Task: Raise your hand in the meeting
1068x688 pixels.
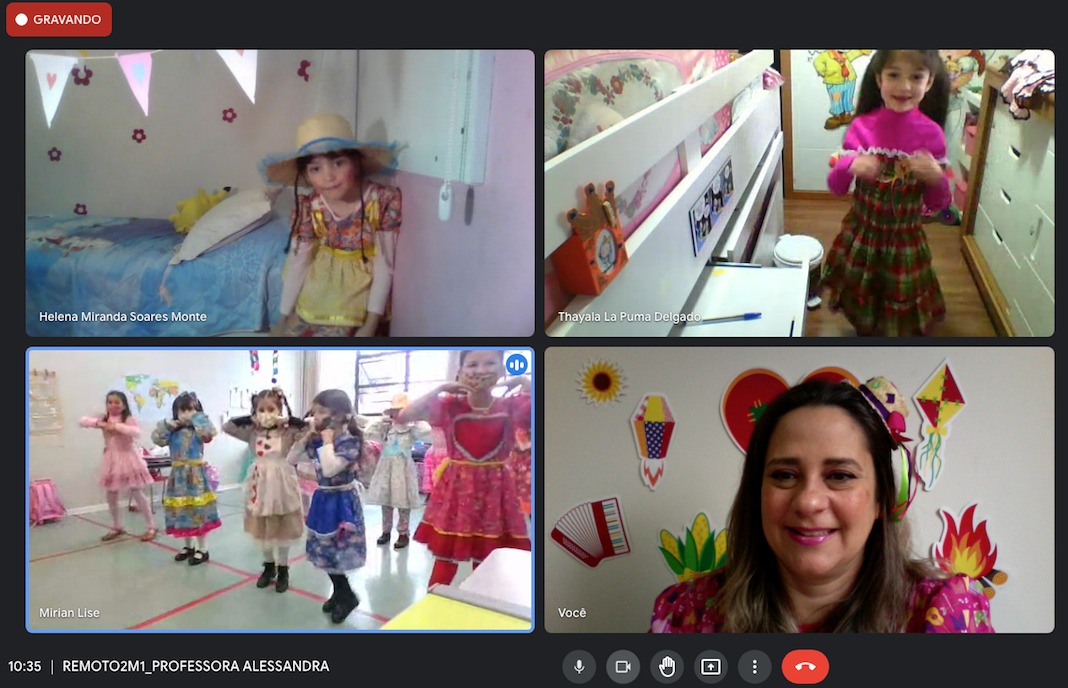Action: 667,666
